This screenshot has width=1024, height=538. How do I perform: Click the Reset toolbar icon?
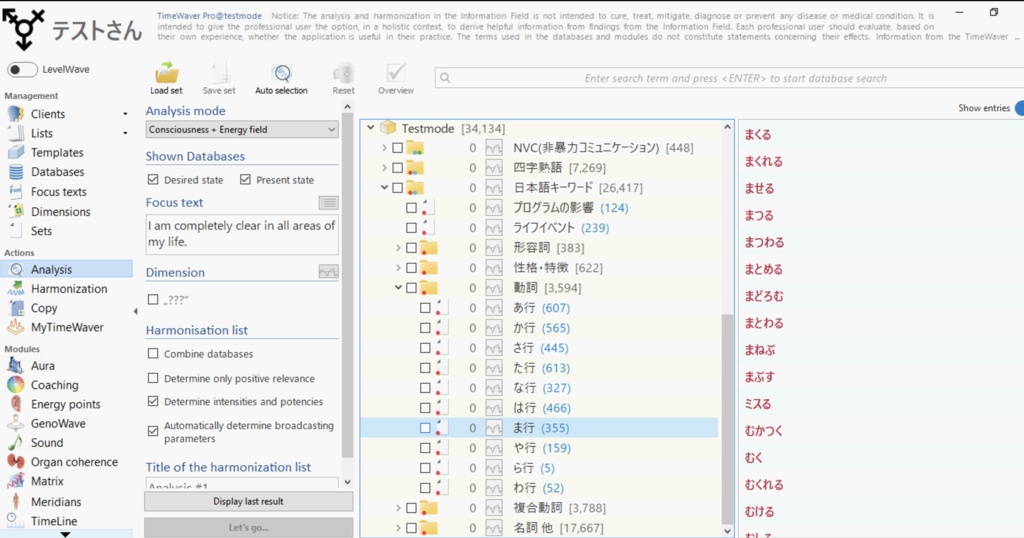(343, 72)
